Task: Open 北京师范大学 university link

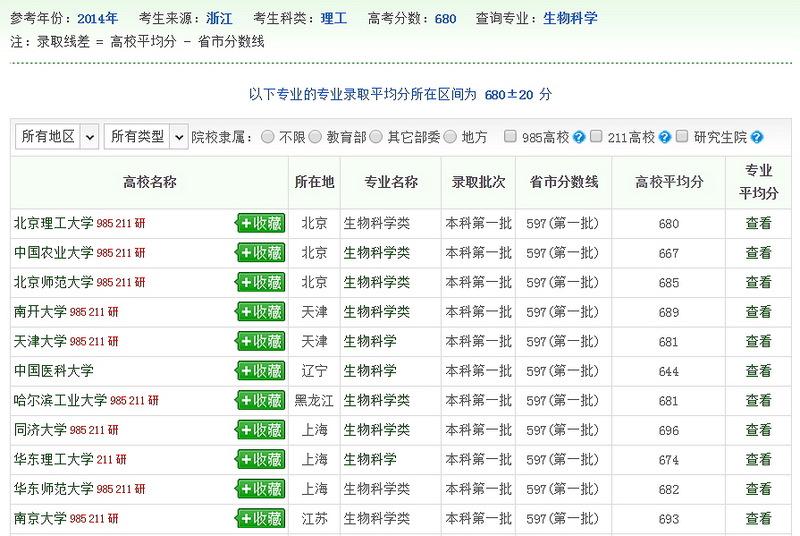Action: click(x=54, y=282)
